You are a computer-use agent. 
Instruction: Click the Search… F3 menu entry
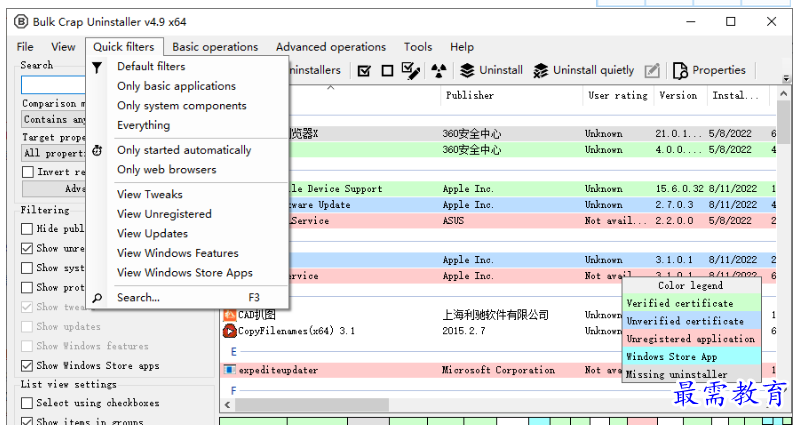coord(138,298)
